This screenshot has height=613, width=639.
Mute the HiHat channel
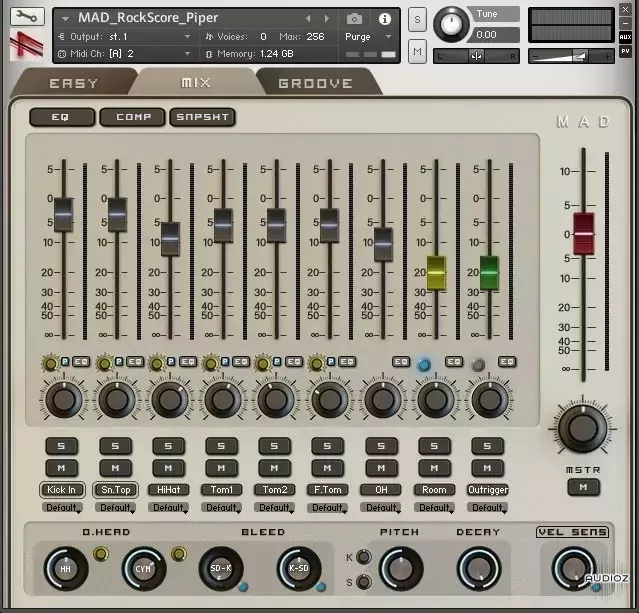coord(168,467)
